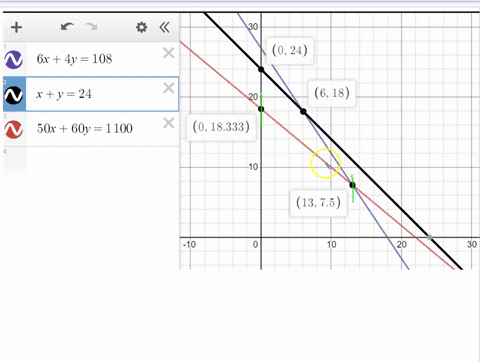Viewport: 480px width, 362px height.
Task: Undo the last change
Action: click(67, 27)
